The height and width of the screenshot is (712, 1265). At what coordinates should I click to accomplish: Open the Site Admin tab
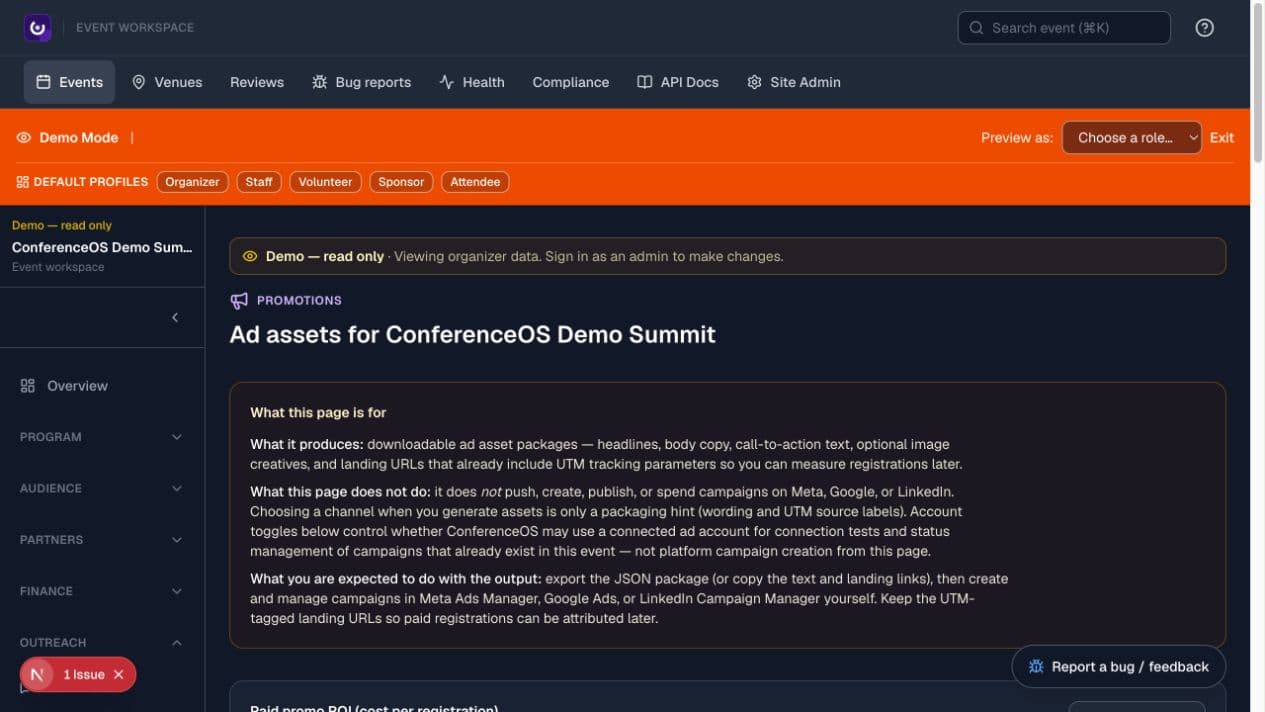tap(794, 82)
